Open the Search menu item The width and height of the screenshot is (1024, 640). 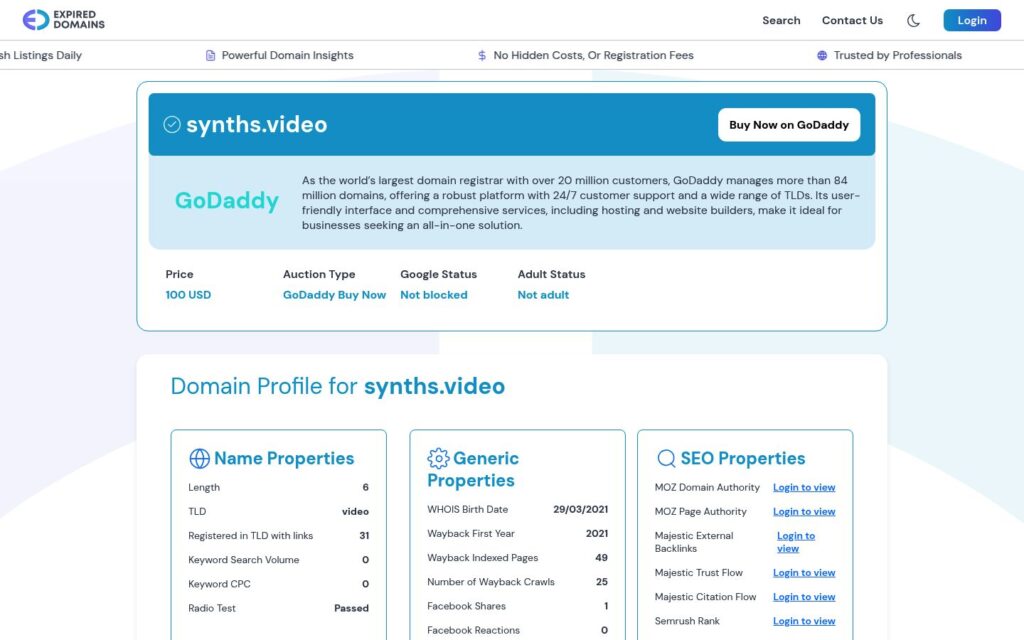pyautogui.click(x=781, y=20)
